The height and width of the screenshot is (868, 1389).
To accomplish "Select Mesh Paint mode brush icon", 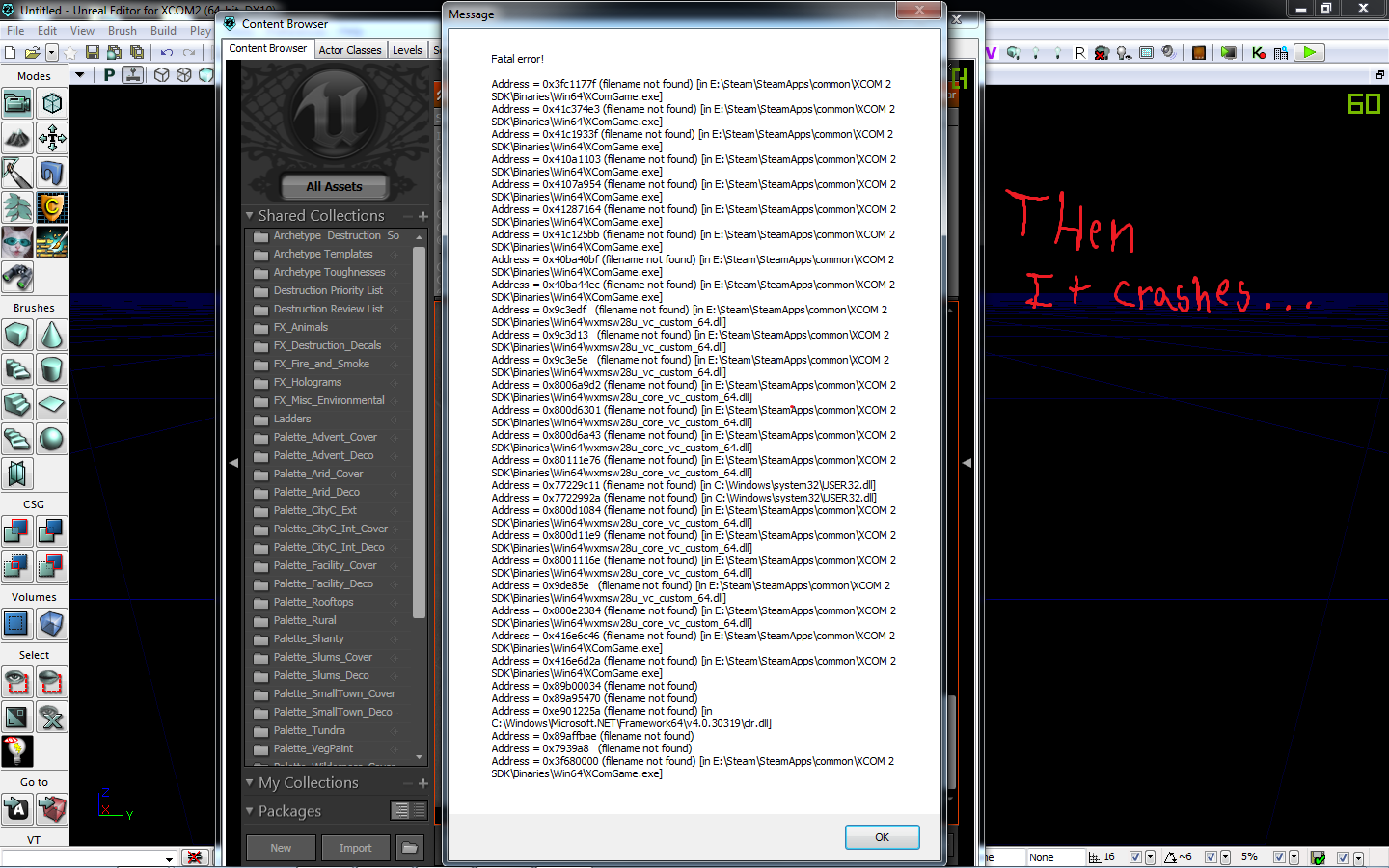I will pos(17,173).
